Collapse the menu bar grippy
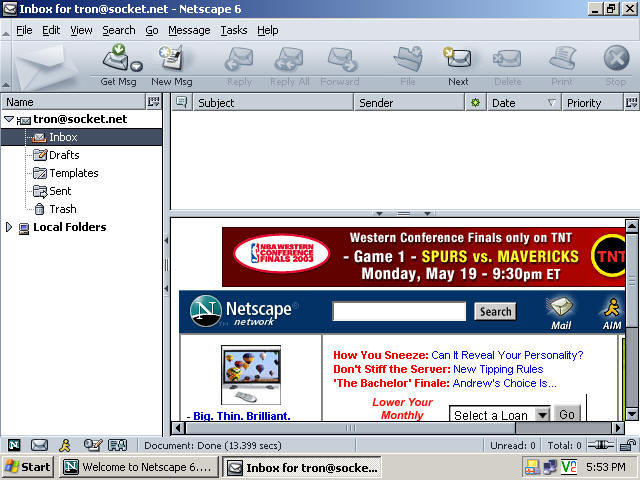Screen dimensions: 640x480 (6, 30)
